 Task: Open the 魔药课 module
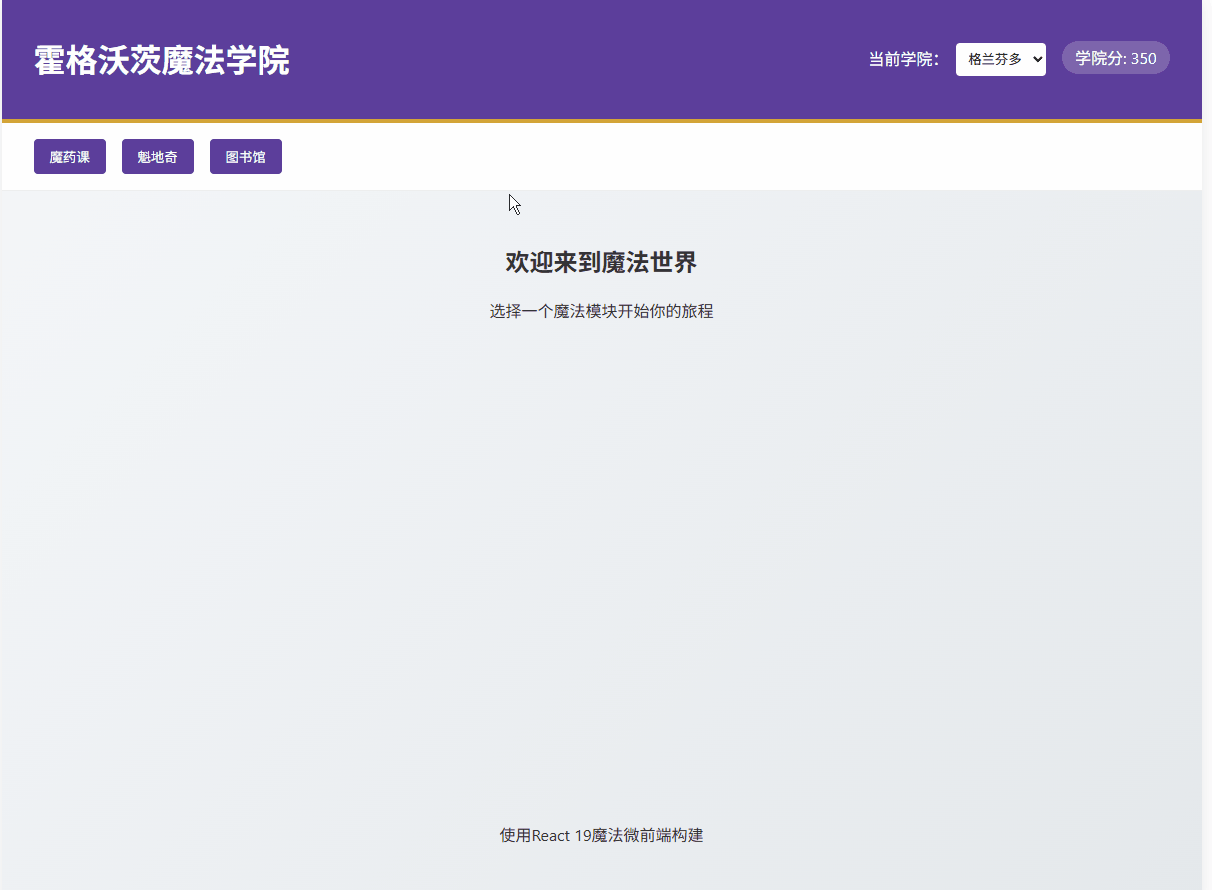pos(70,157)
